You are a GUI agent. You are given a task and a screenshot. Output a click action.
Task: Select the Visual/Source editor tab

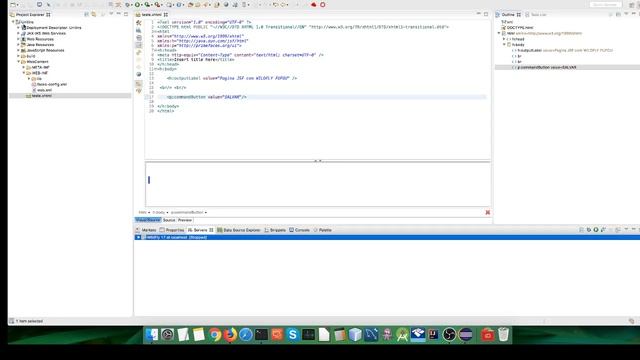tap(148, 220)
